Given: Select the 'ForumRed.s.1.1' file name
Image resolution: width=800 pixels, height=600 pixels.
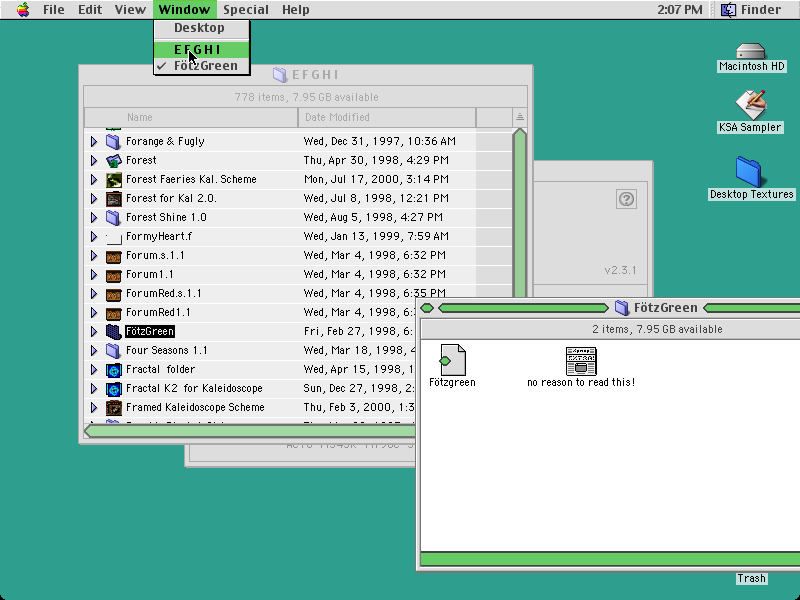Looking at the screenshot, I should [164, 294].
